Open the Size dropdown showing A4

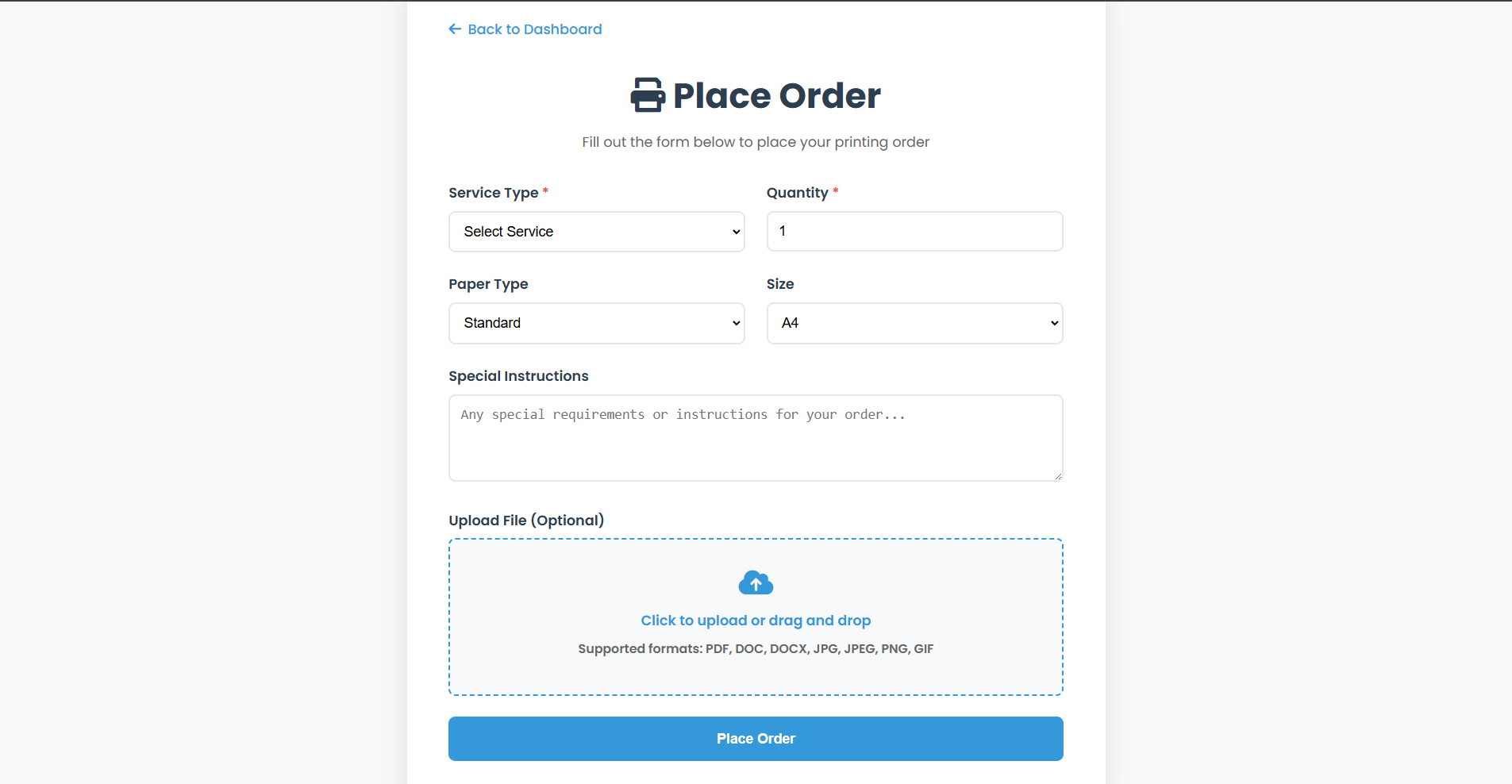point(914,323)
